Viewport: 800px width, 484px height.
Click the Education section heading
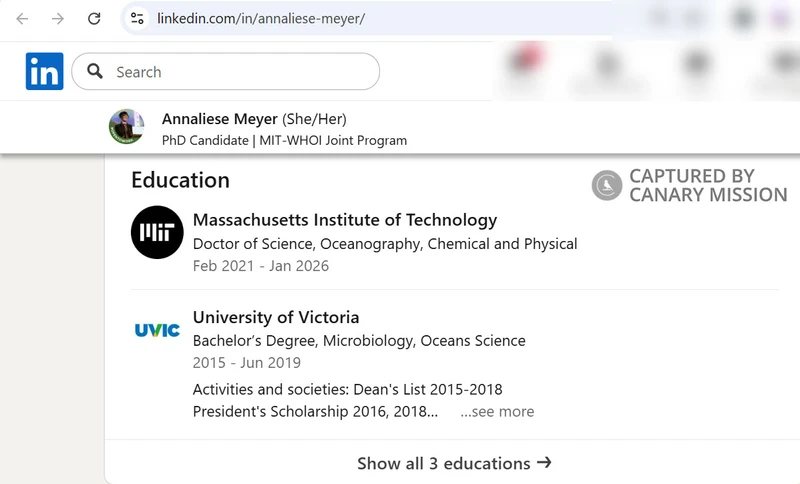pyautogui.click(x=180, y=180)
